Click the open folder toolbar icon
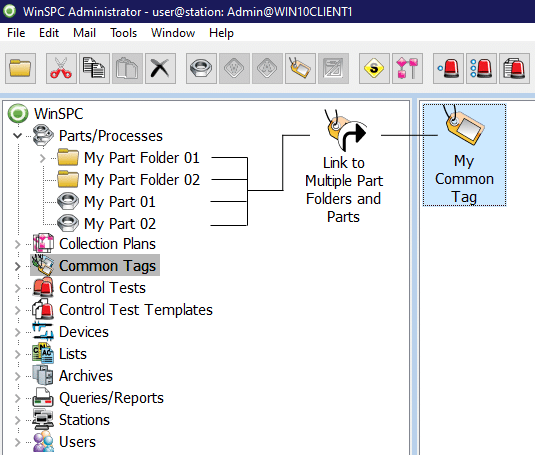Image resolution: width=535 pixels, height=455 pixels. click(x=20, y=68)
